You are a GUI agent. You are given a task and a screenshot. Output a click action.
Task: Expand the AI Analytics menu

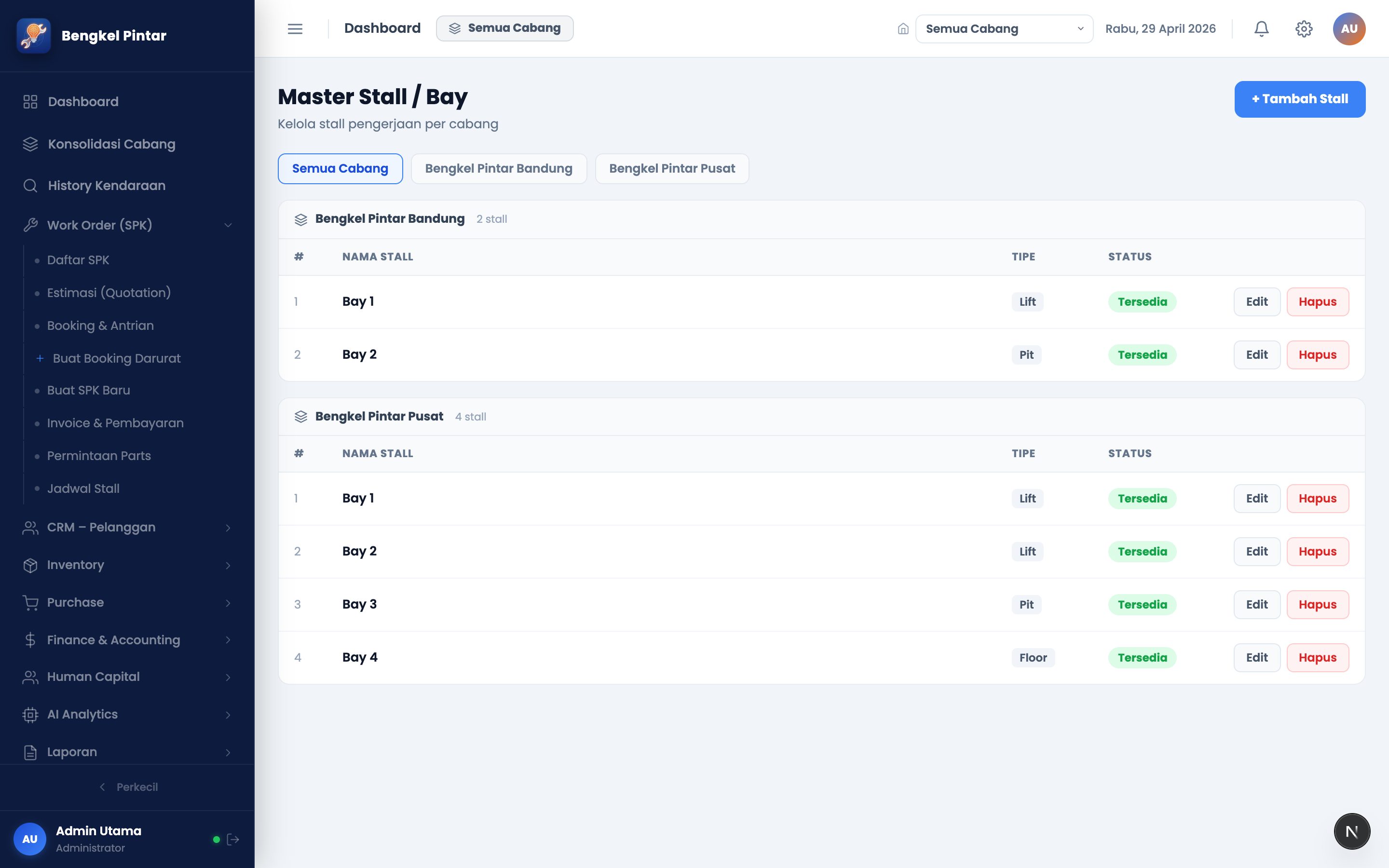(127, 714)
